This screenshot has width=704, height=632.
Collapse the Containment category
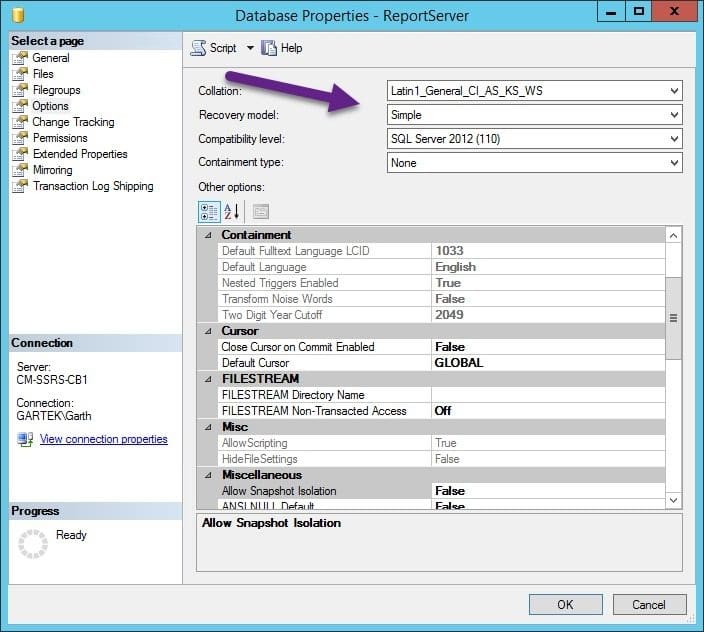(208, 235)
